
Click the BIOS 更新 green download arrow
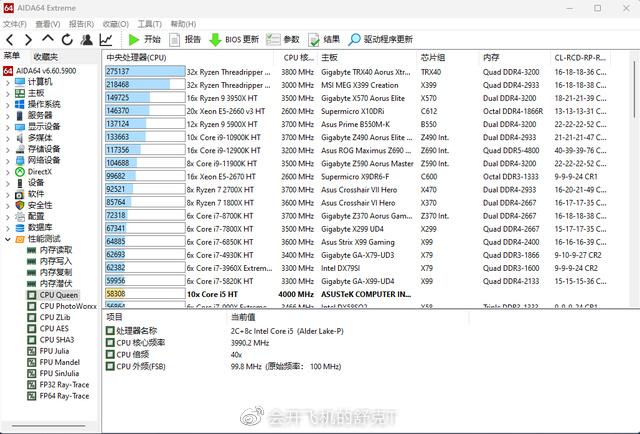pos(215,40)
